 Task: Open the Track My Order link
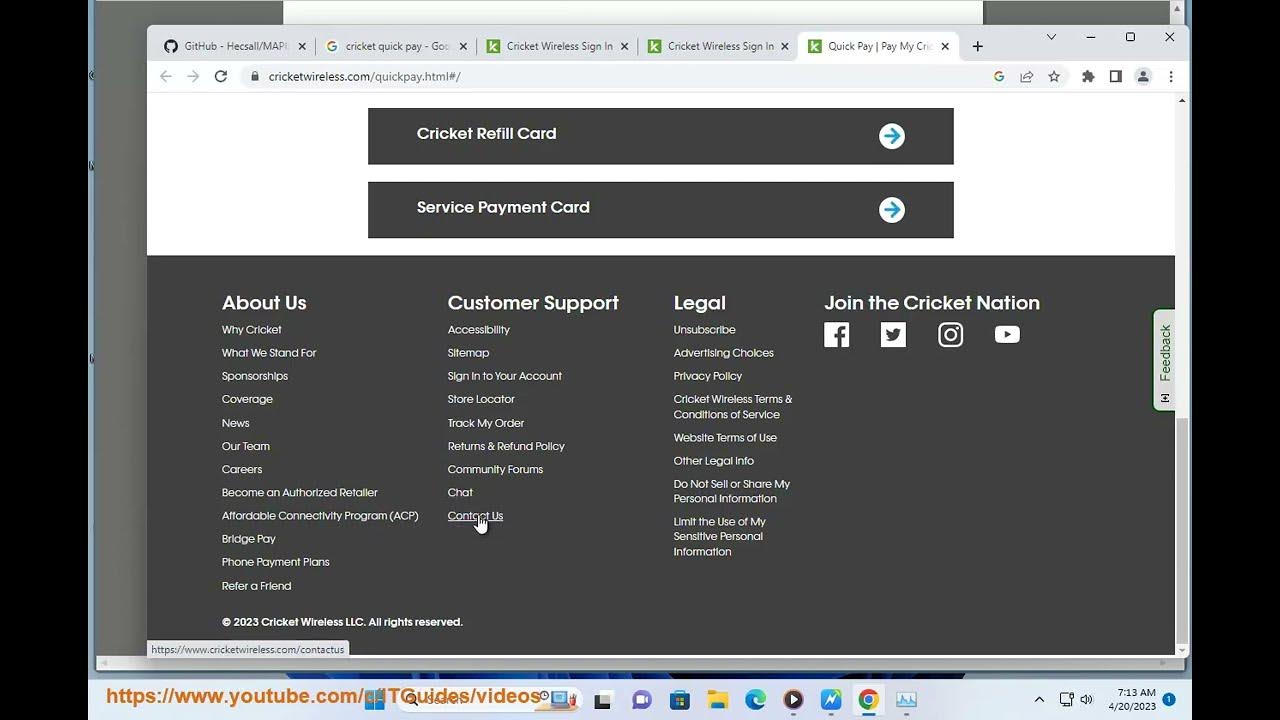[486, 423]
